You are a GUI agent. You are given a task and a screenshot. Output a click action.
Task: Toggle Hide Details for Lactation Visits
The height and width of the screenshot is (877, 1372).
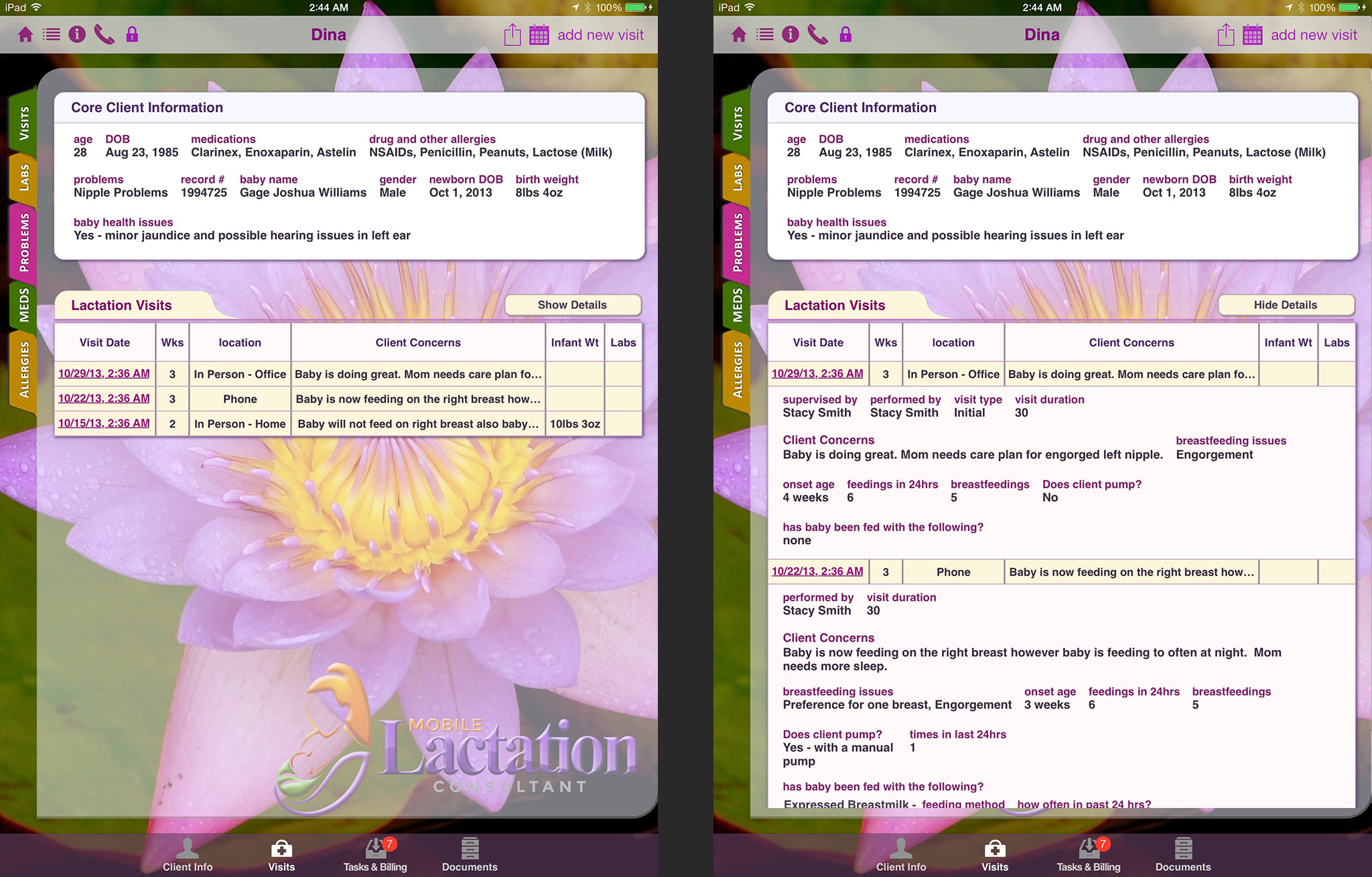[1285, 305]
